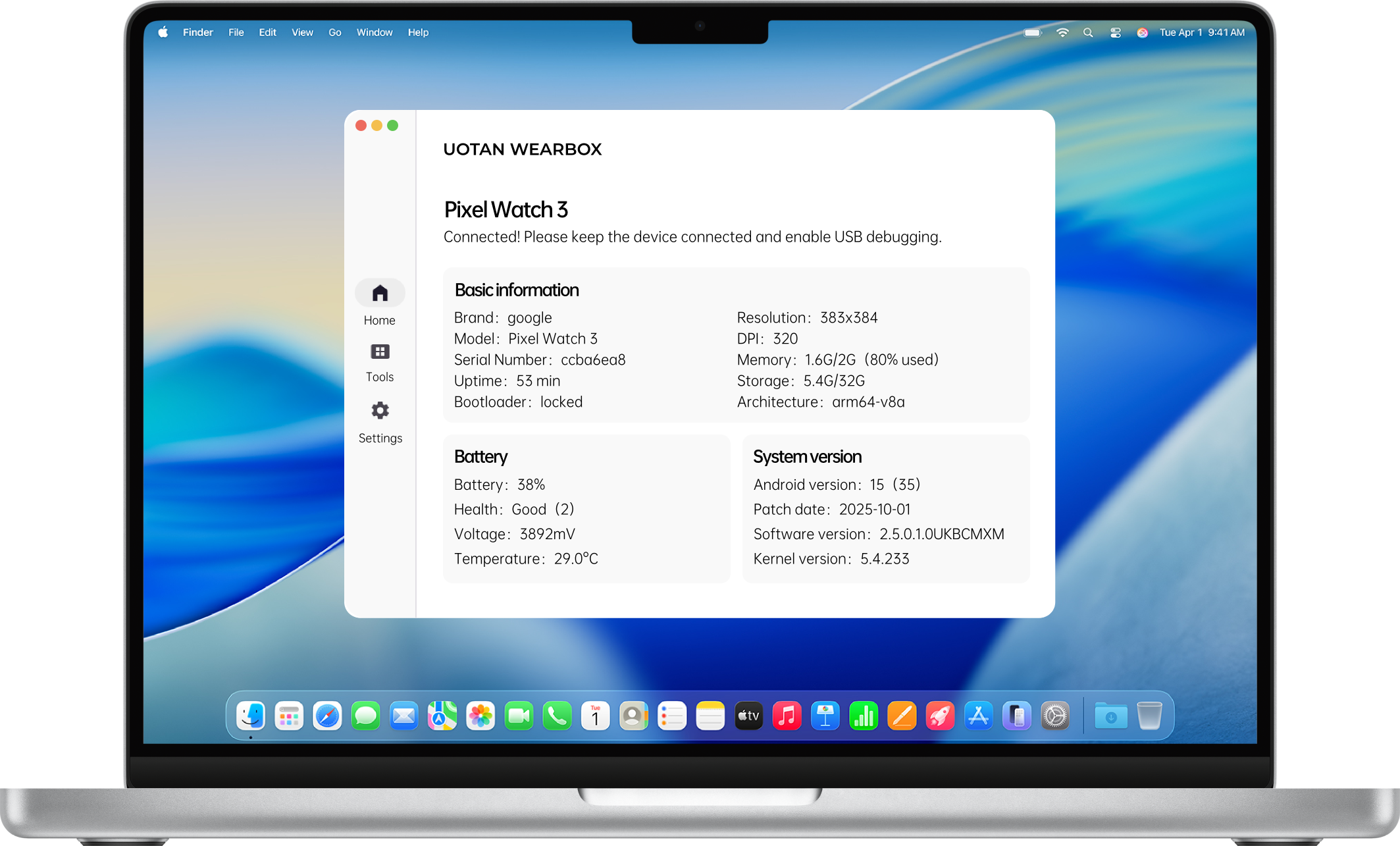Screen dimensions: 1400x846
Task: Click the green zoom window button
Action: 393,126
